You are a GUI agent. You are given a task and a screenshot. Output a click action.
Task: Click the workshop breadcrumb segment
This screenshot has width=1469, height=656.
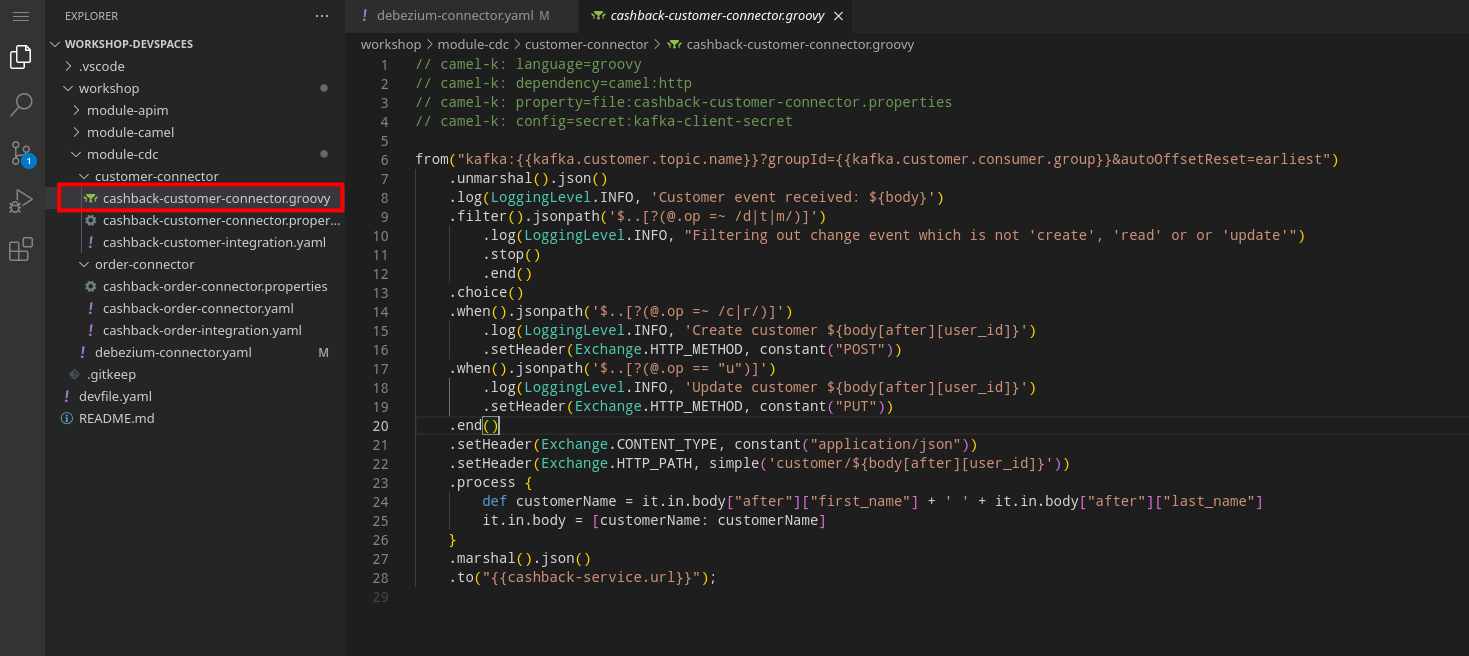tap(391, 44)
